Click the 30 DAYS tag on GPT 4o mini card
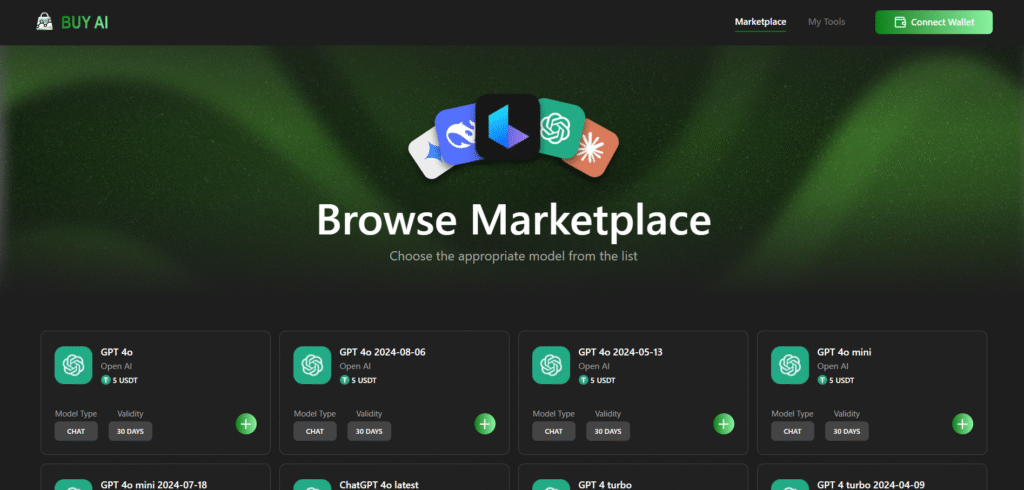Screen dimensions: 1024x490 [848, 431]
